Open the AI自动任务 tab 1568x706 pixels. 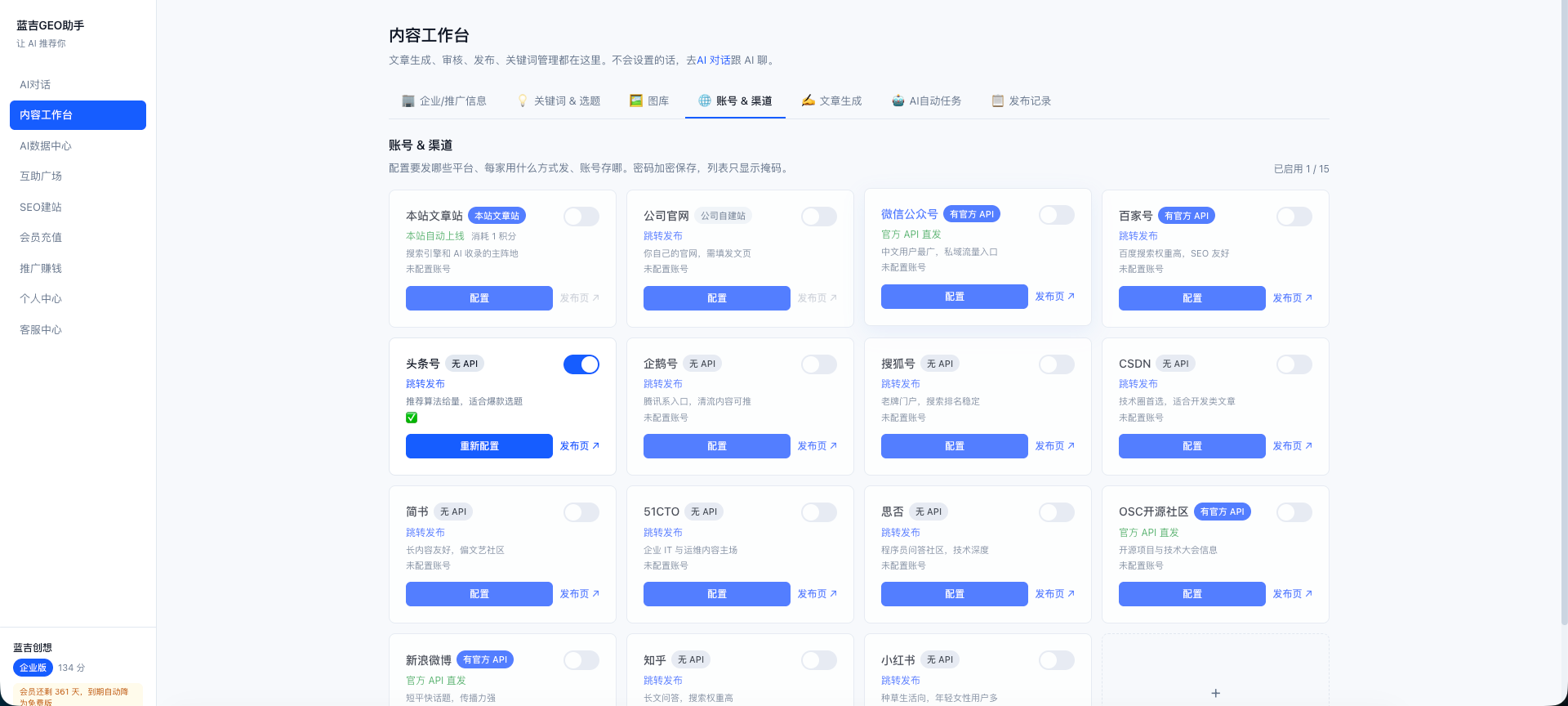[x=926, y=101]
